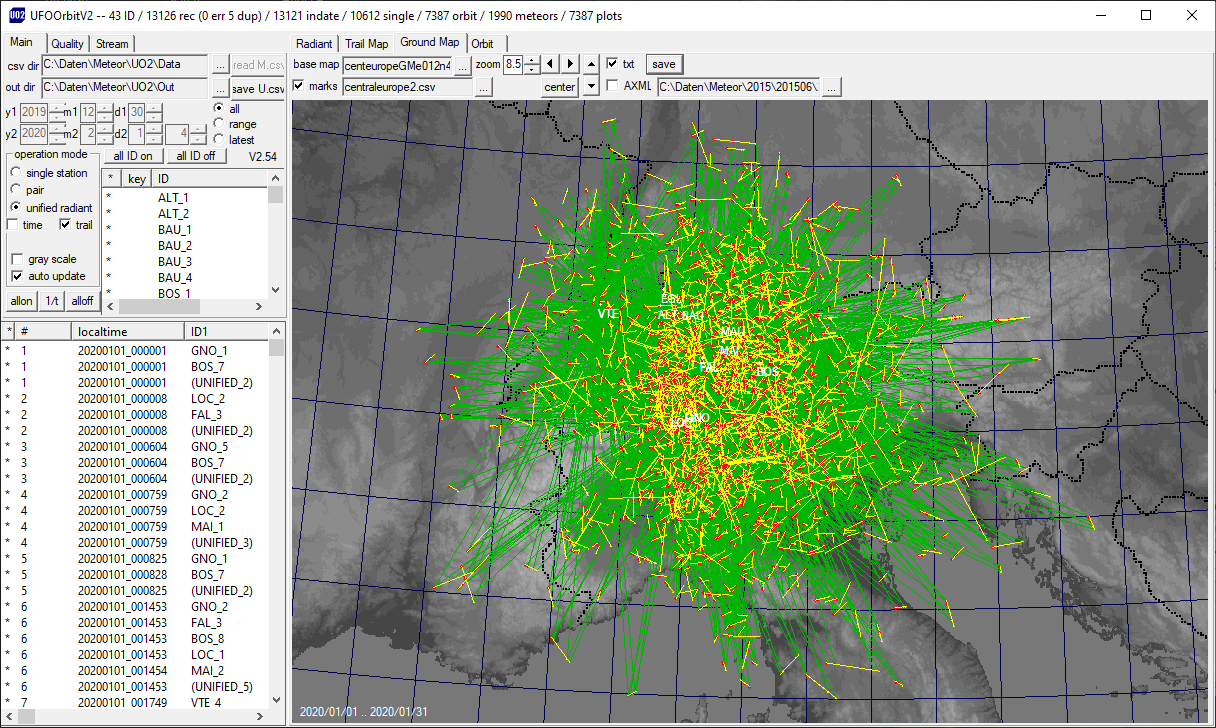Select the single station operation mode
Viewport: 1216px width, 728px height.
click(16, 173)
